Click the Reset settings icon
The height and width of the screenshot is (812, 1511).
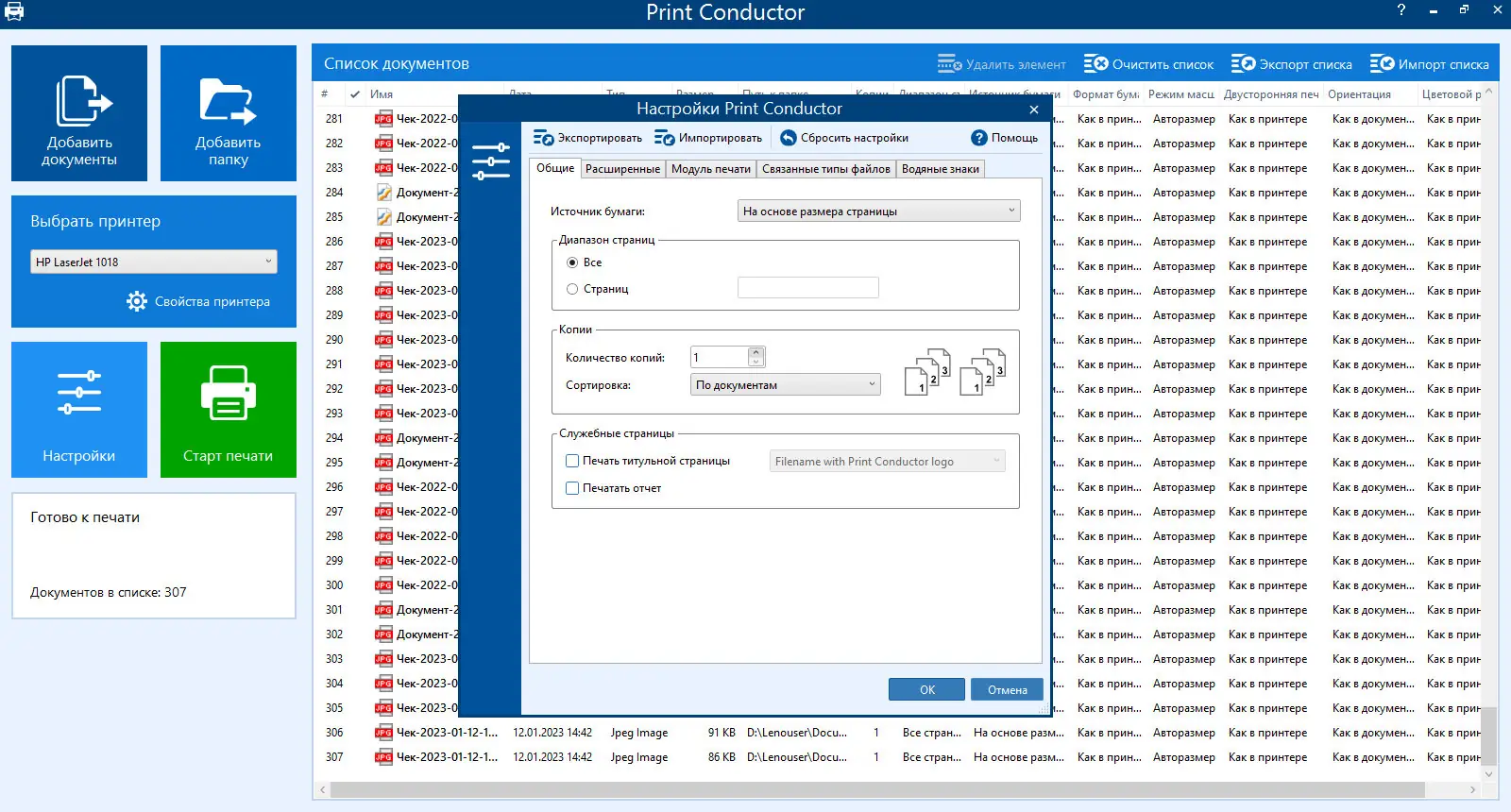788,138
